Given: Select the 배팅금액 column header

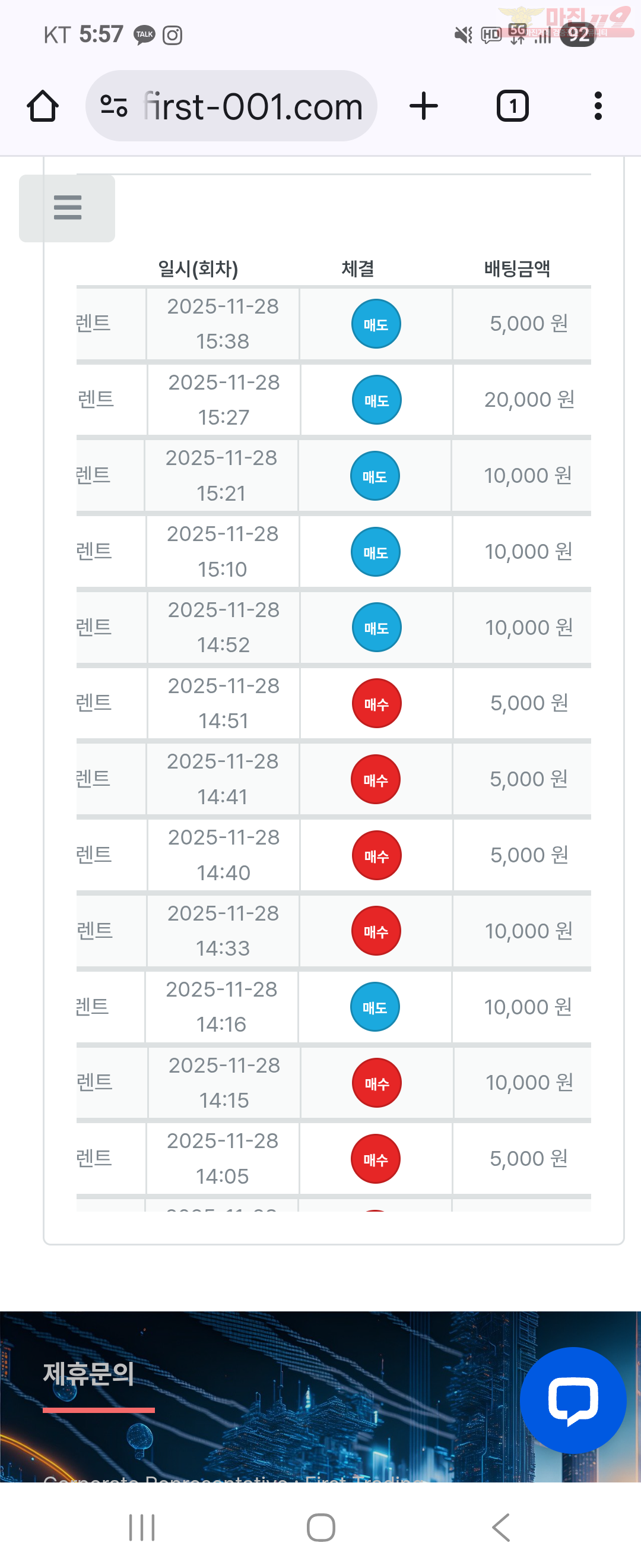Looking at the screenshot, I should point(517,268).
